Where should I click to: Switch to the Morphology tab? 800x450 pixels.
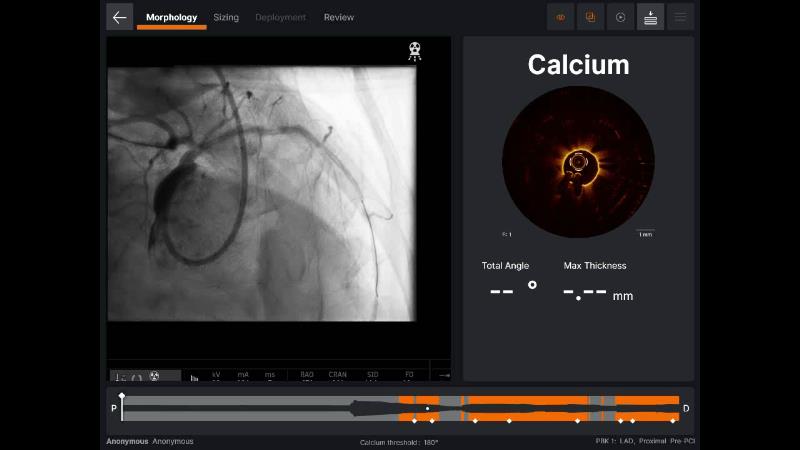(x=171, y=17)
